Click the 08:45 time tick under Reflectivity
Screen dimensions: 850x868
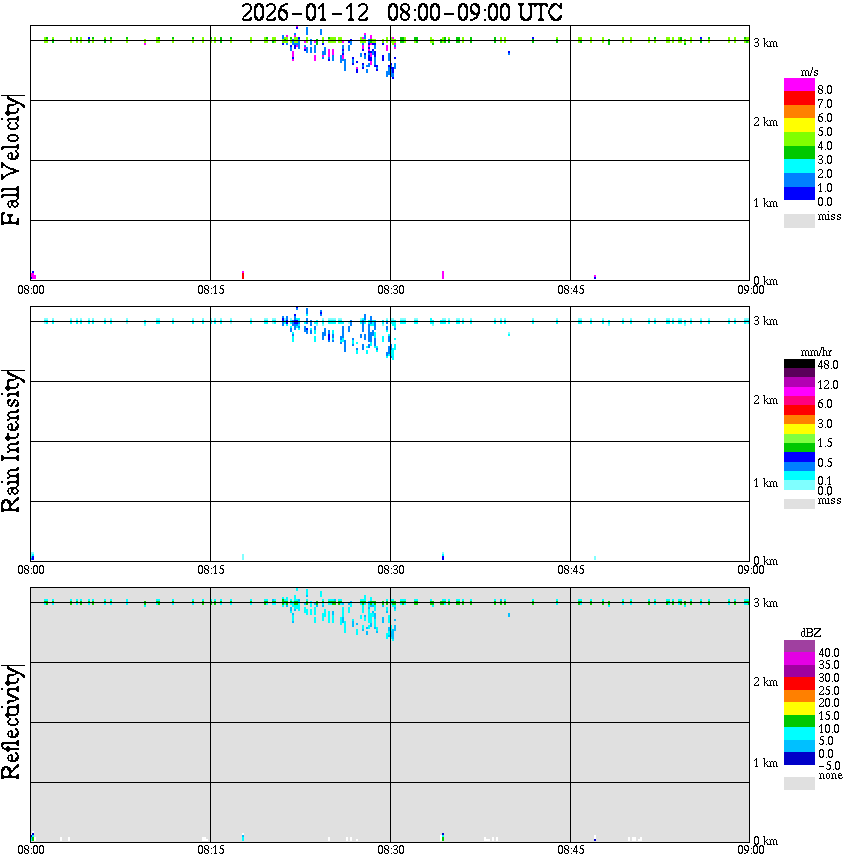point(570,850)
